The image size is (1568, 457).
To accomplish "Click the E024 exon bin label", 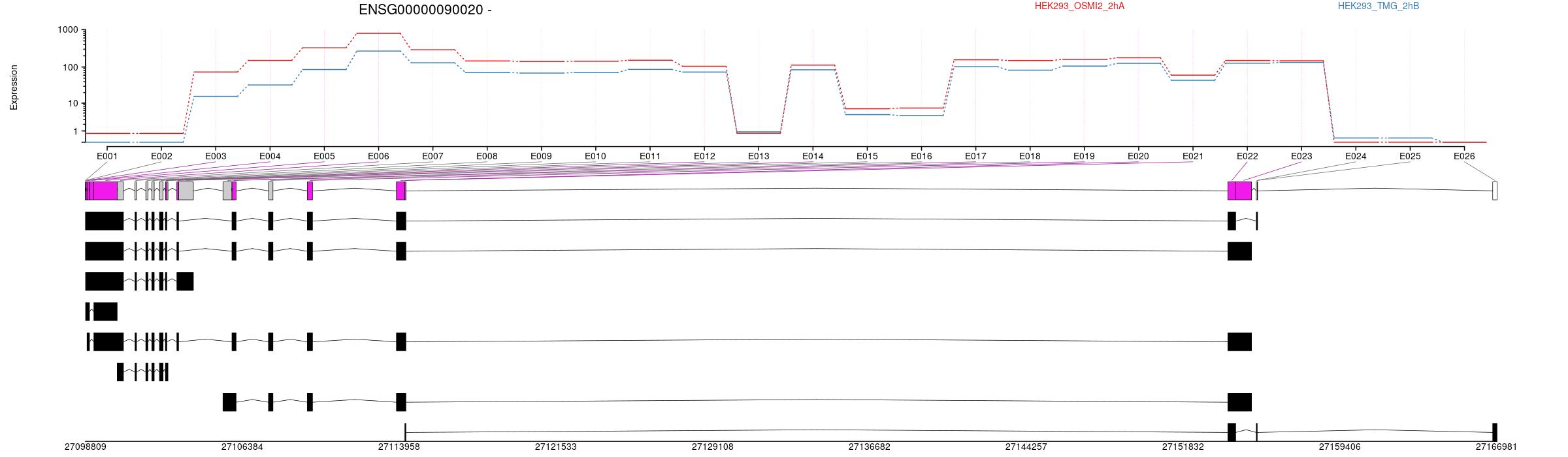I will pos(1356,156).
